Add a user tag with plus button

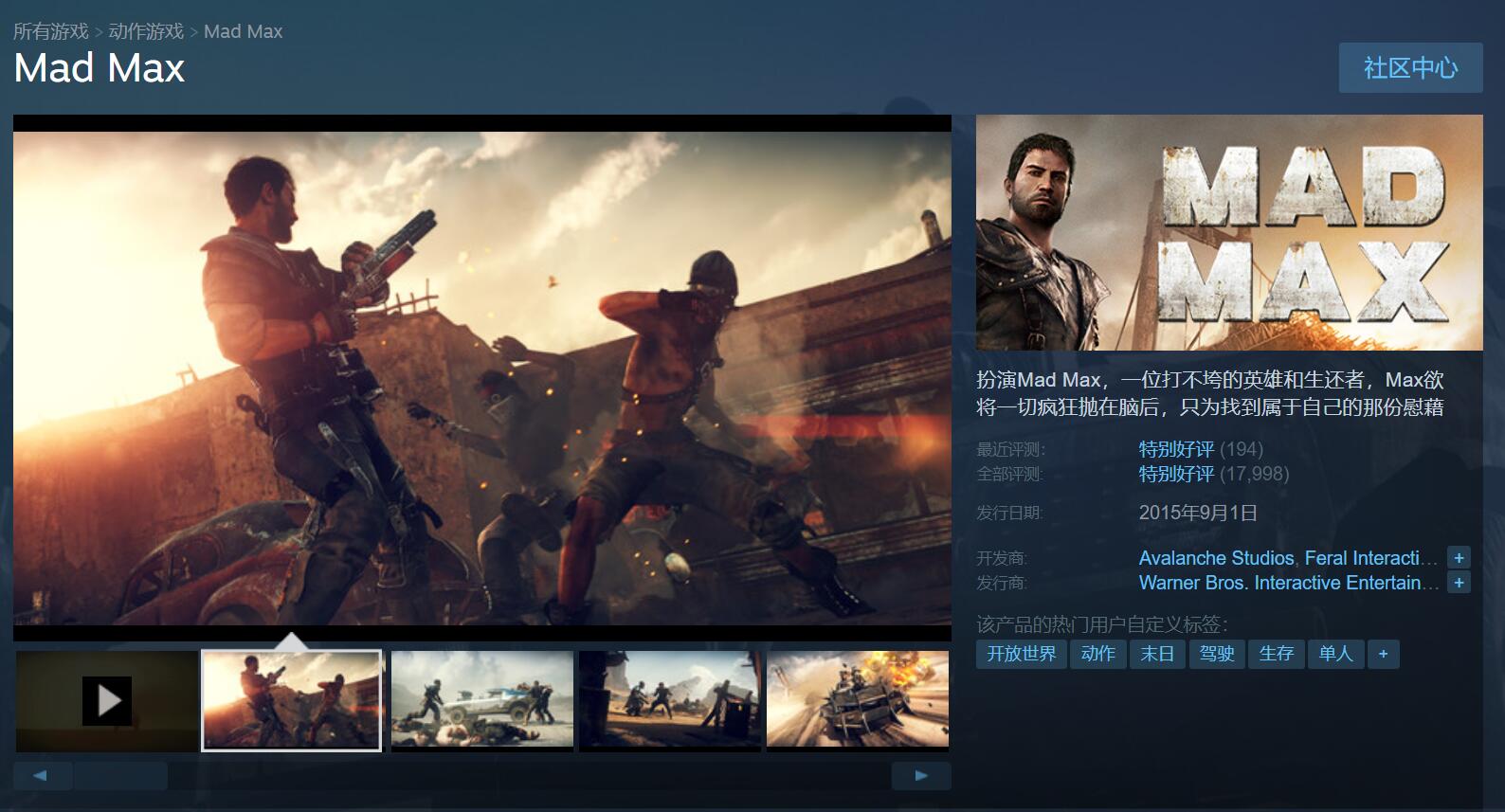point(1384,654)
